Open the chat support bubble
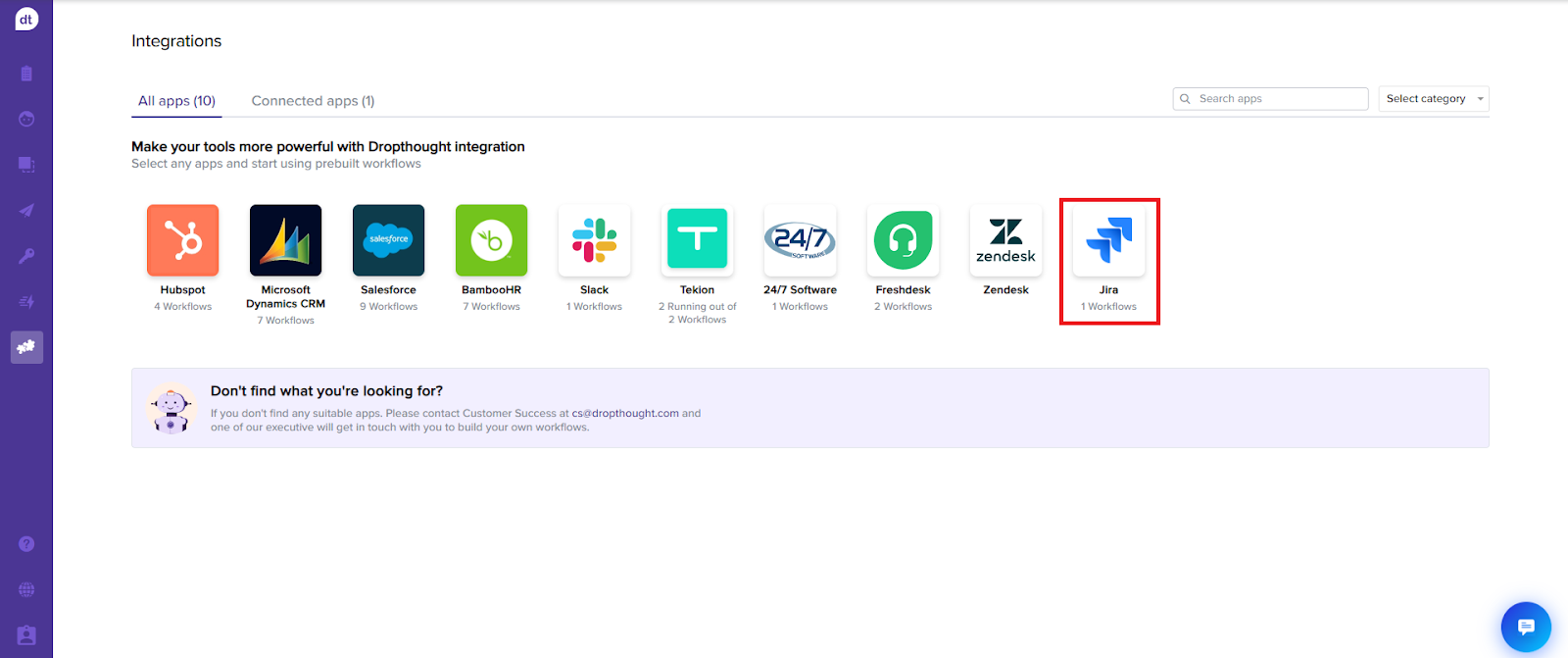The width and height of the screenshot is (1568, 658). (x=1526, y=627)
